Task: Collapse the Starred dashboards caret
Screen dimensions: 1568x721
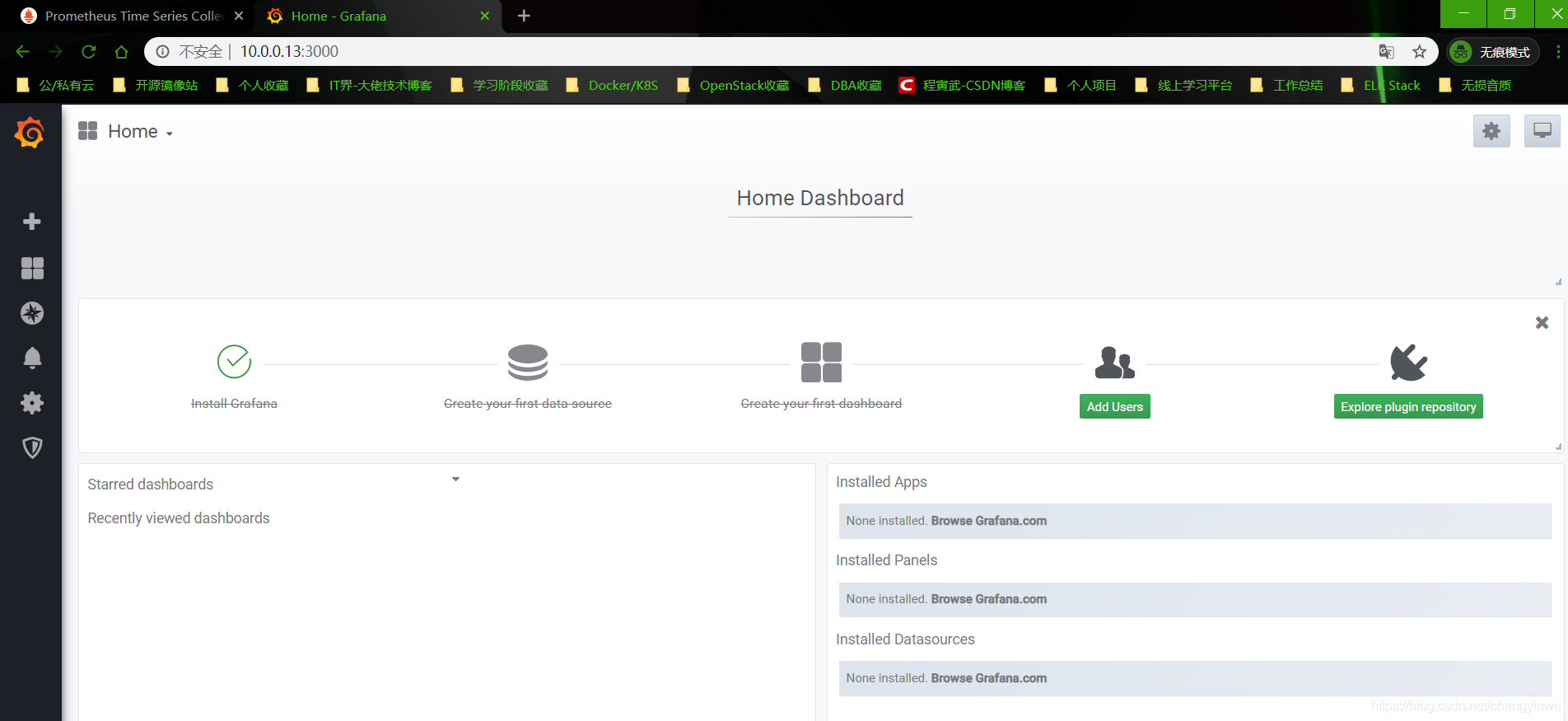Action: point(455,479)
